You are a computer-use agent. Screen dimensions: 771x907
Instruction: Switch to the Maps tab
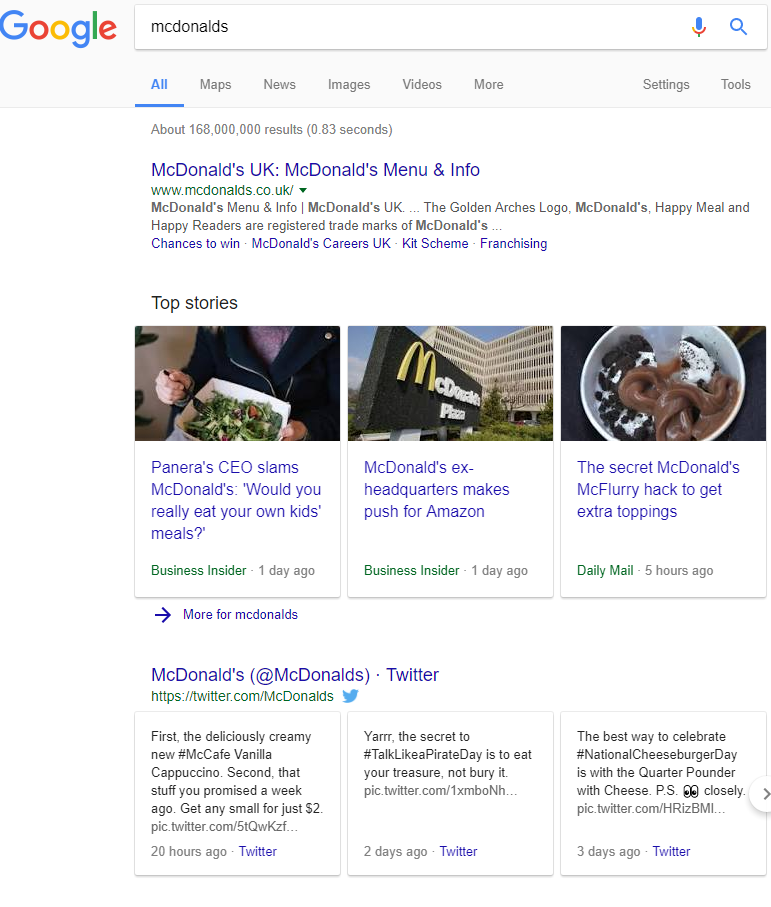pos(215,84)
